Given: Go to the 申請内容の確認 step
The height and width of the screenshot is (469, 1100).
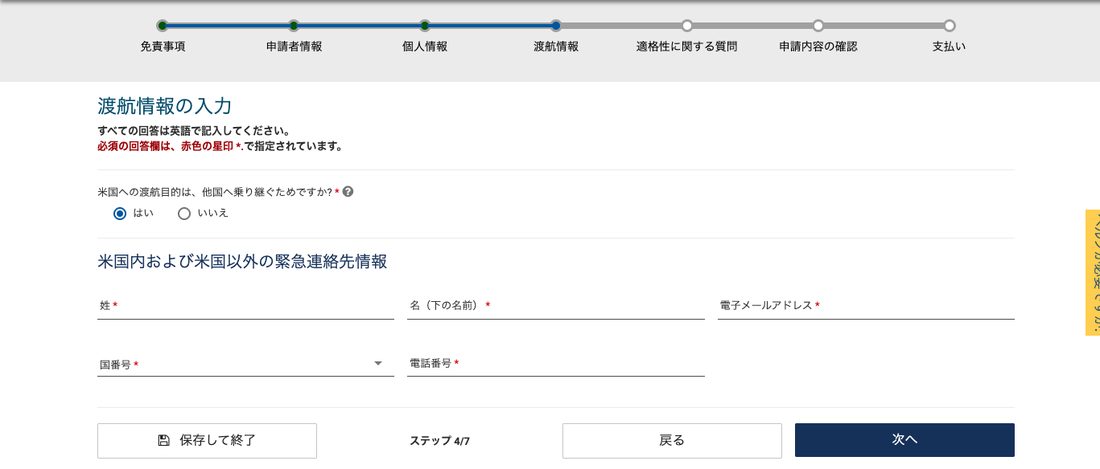Looking at the screenshot, I should [x=818, y=26].
